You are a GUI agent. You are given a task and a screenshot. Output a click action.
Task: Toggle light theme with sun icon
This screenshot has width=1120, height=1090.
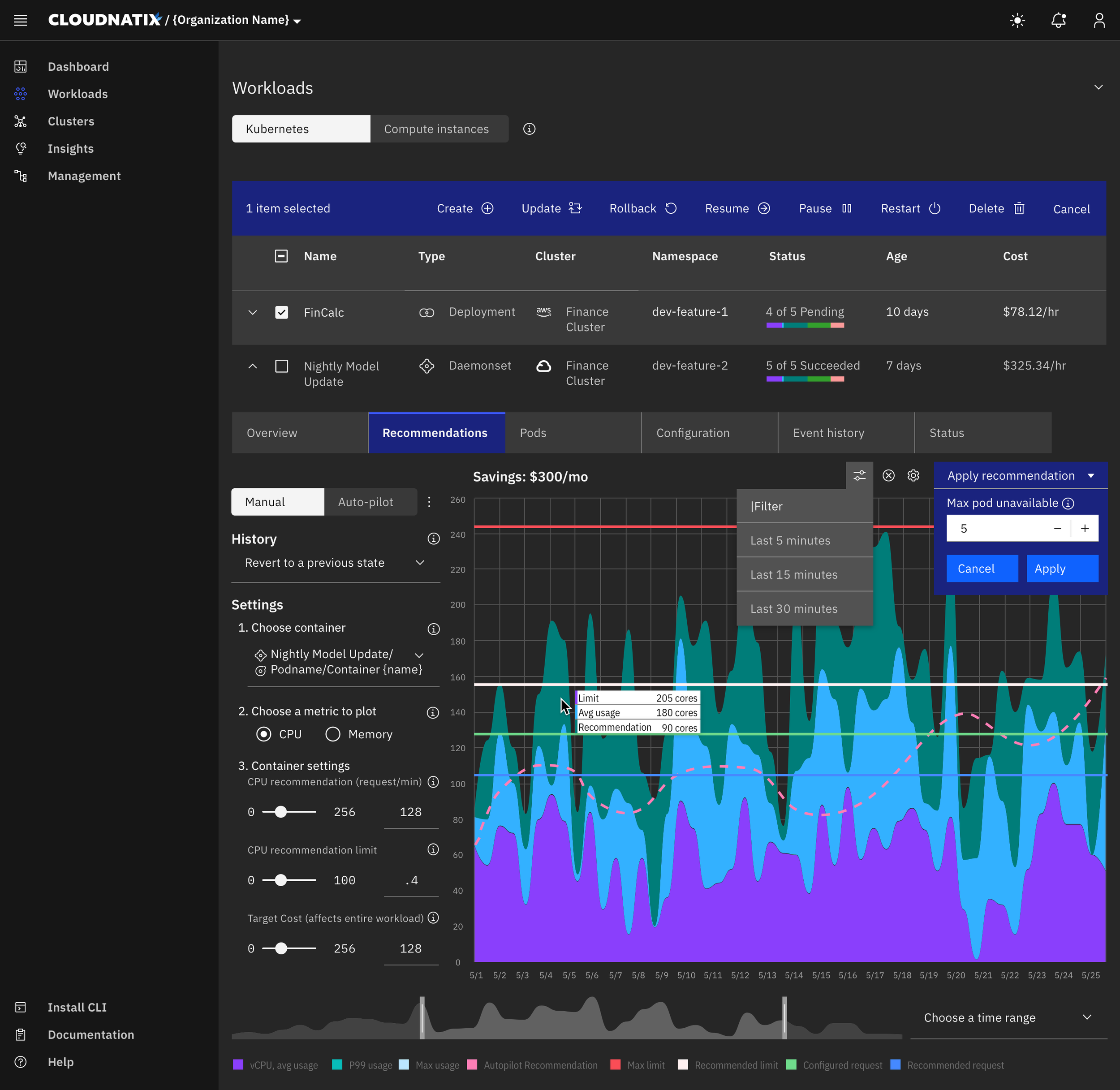click(1017, 21)
